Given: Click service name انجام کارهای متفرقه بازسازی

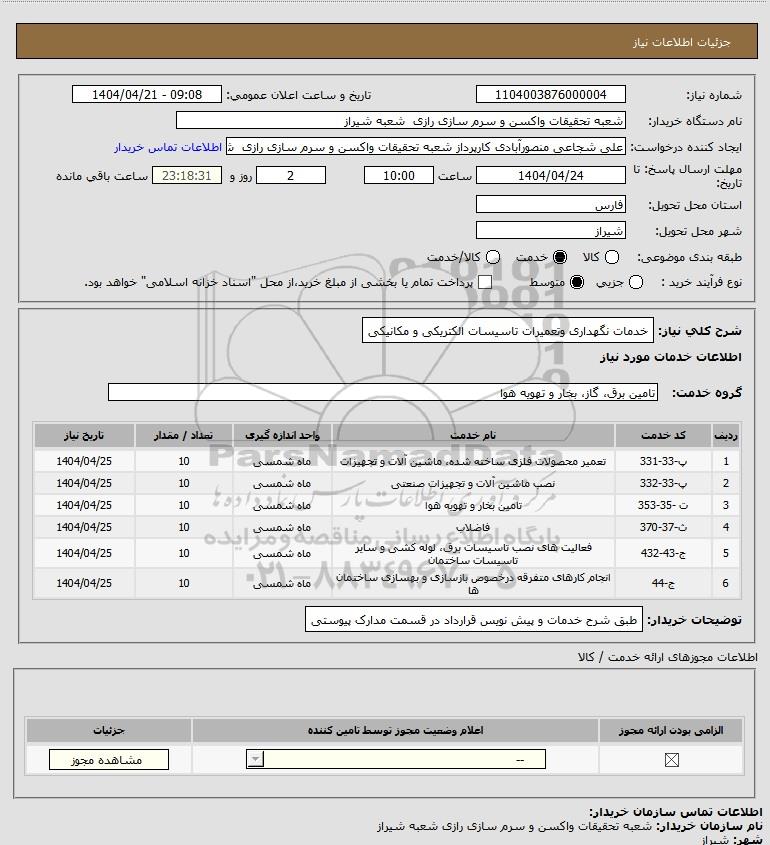Looking at the screenshot, I should [473, 584].
